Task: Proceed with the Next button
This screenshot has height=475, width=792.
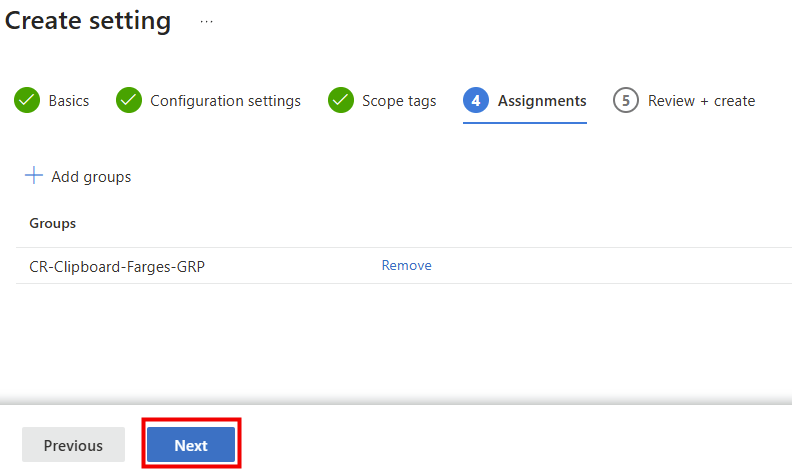Action: pyautogui.click(x=191, y=445)
